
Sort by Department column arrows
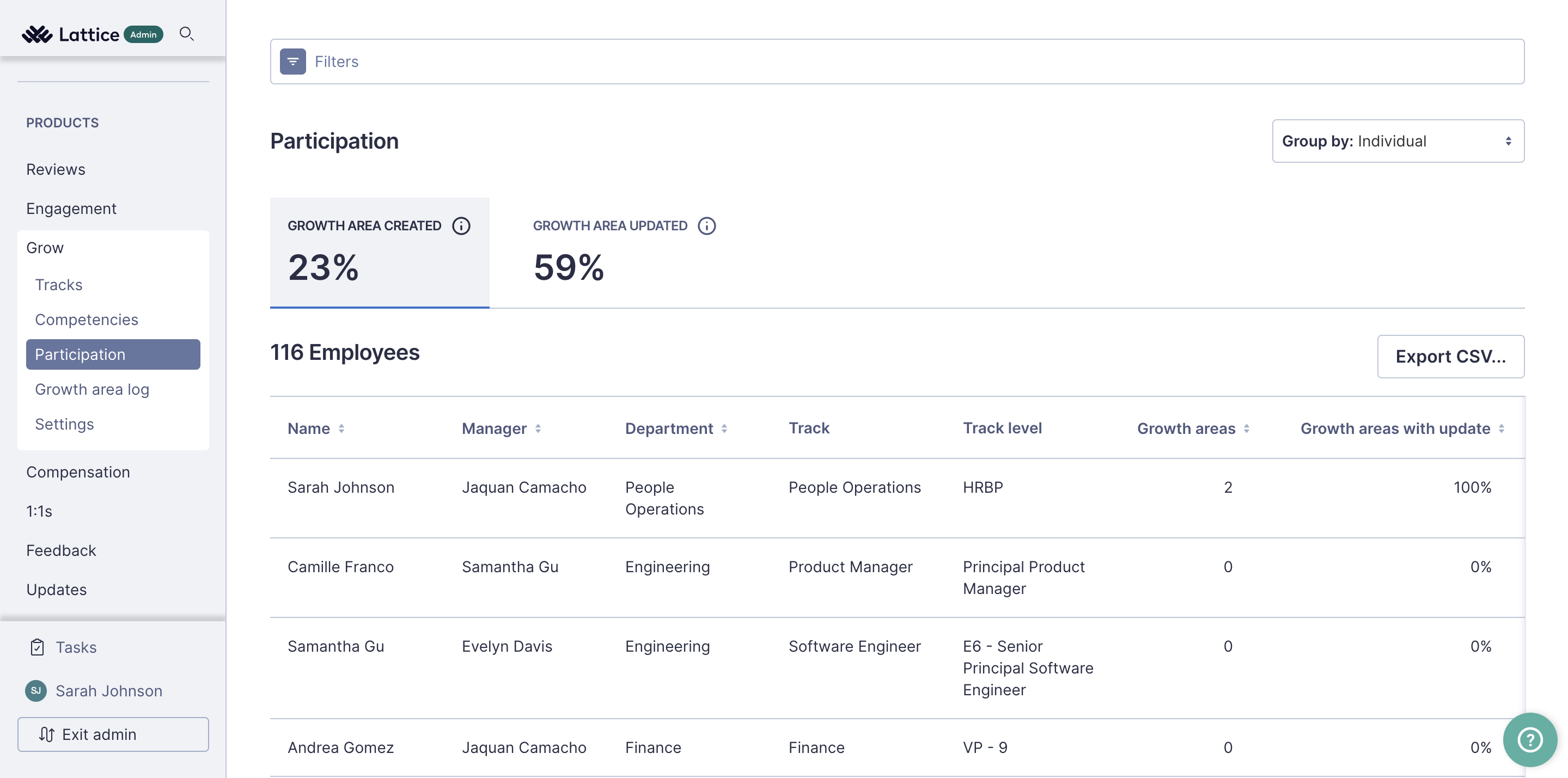point(724,428)
